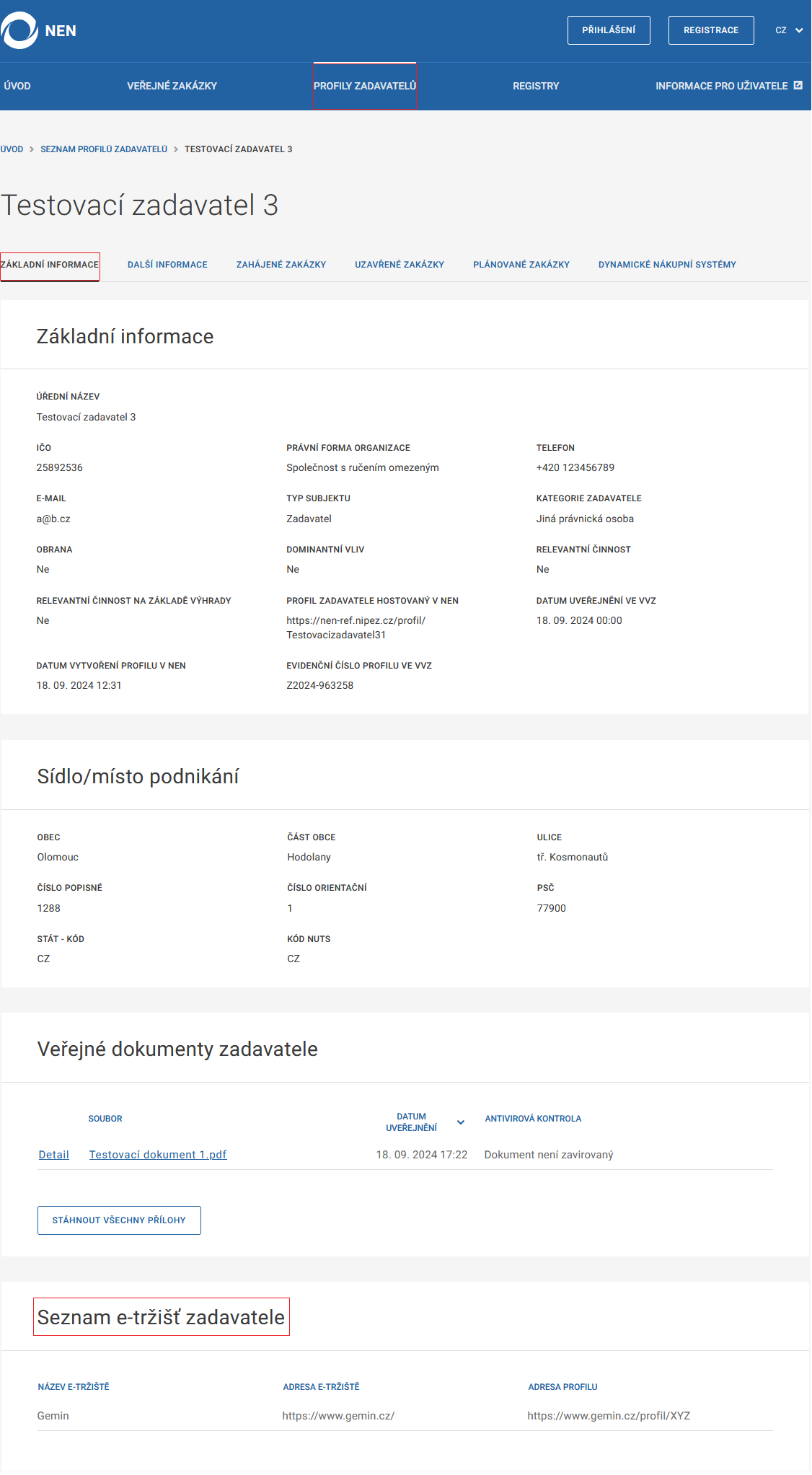Open the Detail link for the document

(54, 1155)
